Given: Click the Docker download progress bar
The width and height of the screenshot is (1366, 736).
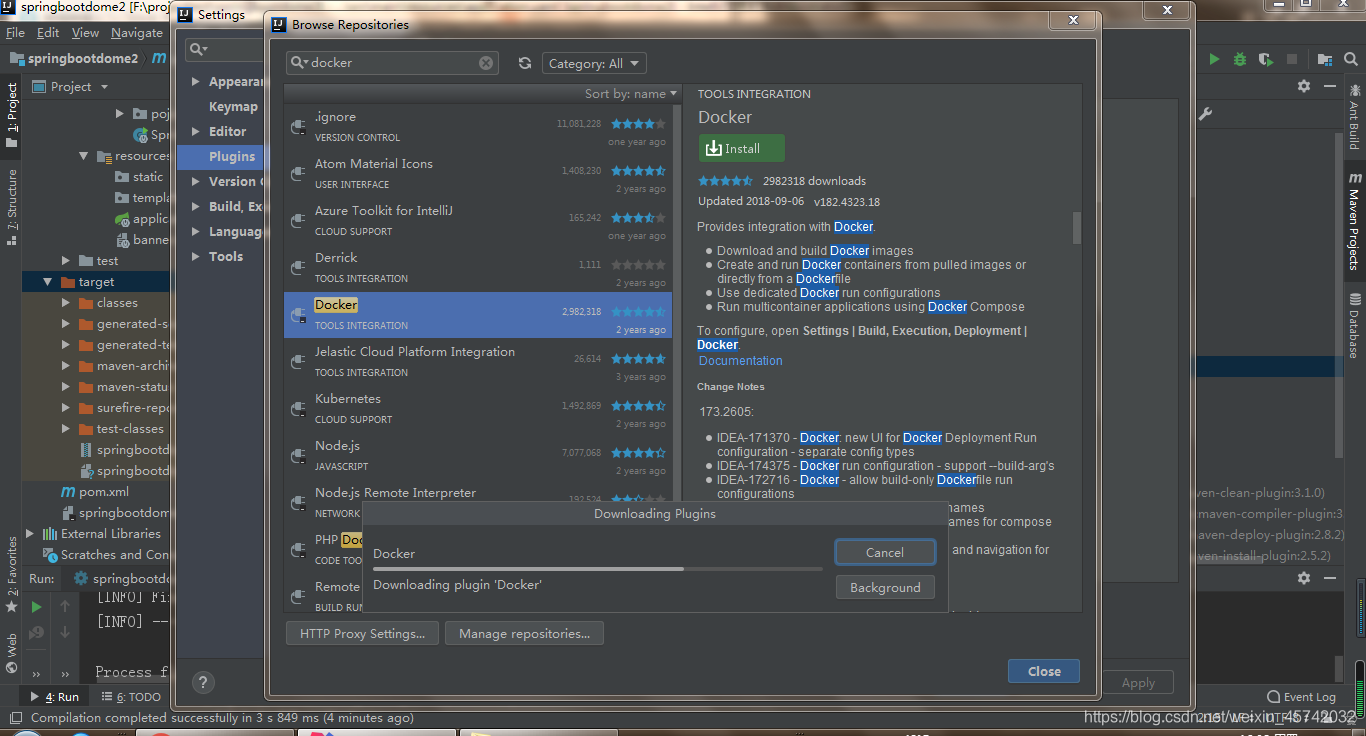Looking at the screenshot, I should tap(597, 569).
